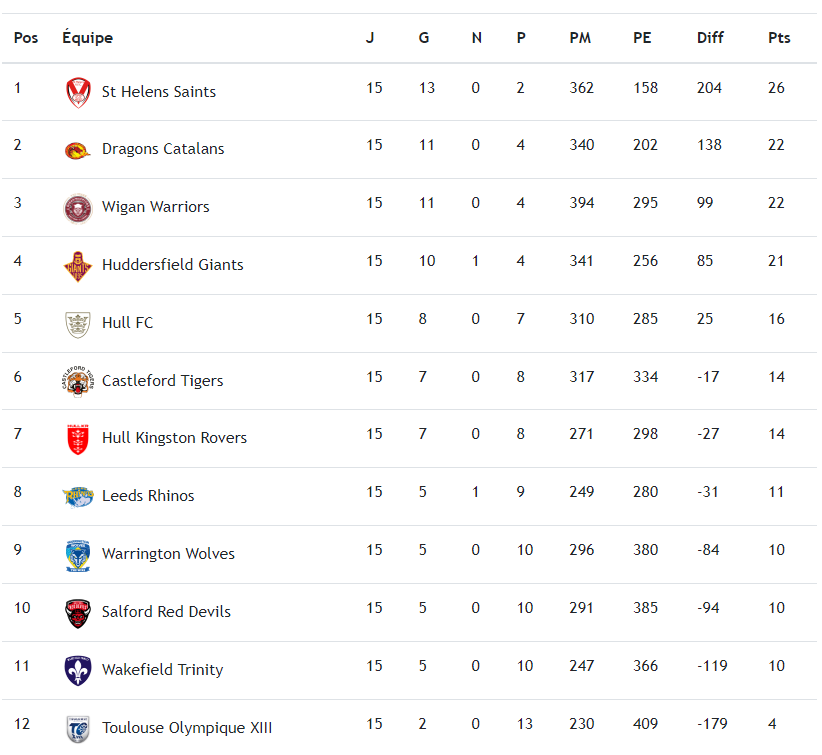Image resolution: width=822 pixels, height=755 pixels.
Task: Click the Pts column header
Action: click(779, 38)
